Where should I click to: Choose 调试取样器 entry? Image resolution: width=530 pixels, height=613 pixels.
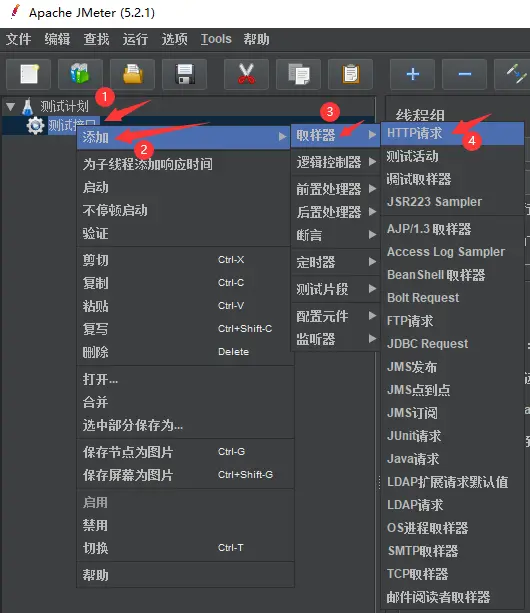[x=452, y=179]
